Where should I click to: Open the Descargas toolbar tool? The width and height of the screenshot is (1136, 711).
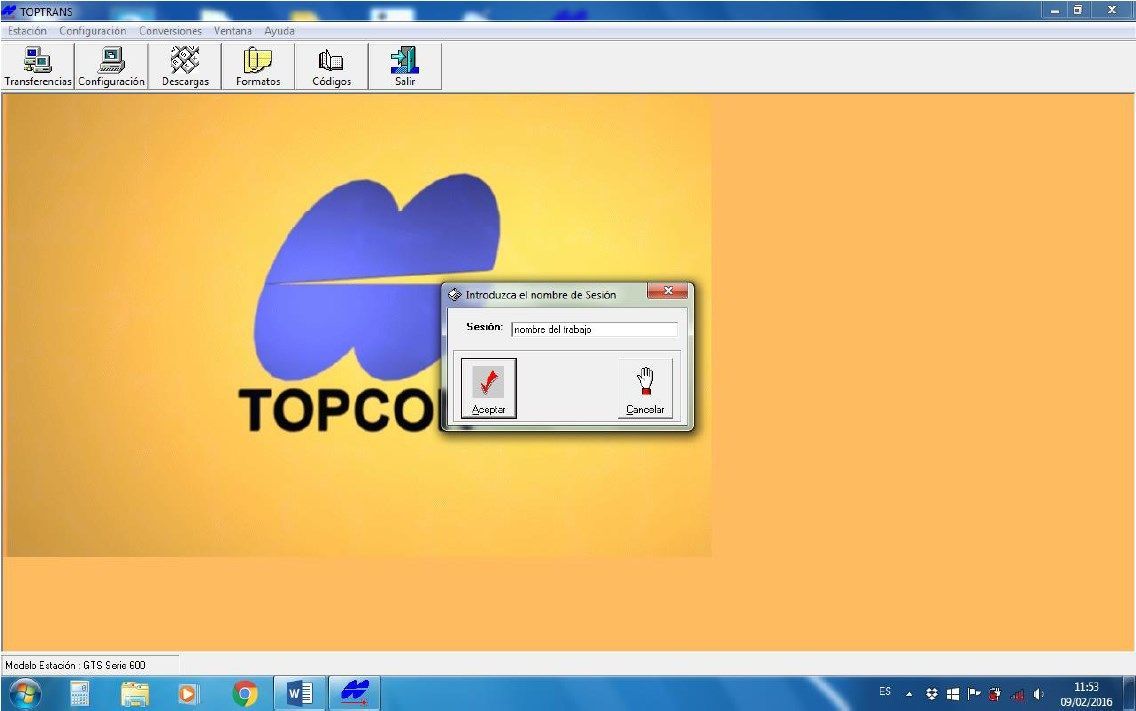click(x=185, y=67)
